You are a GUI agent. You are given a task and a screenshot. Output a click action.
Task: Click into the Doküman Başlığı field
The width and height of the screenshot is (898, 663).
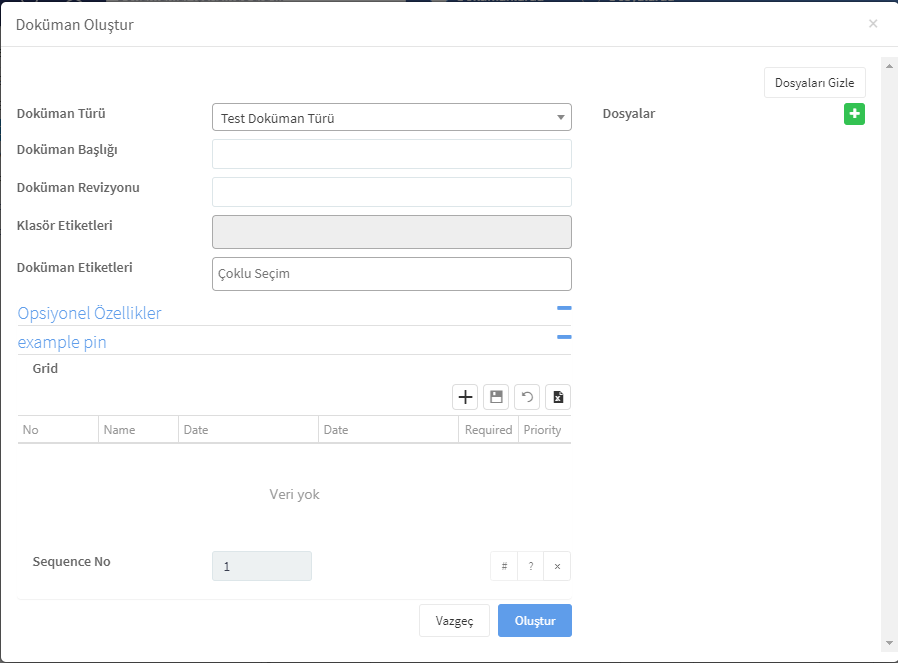392,154
